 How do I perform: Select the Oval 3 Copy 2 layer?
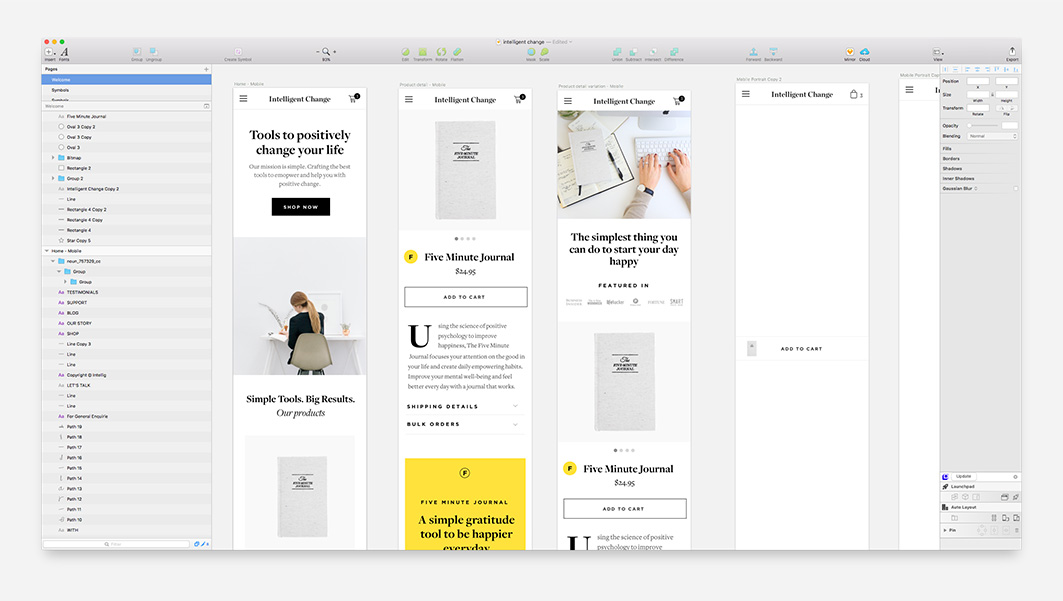127,127
